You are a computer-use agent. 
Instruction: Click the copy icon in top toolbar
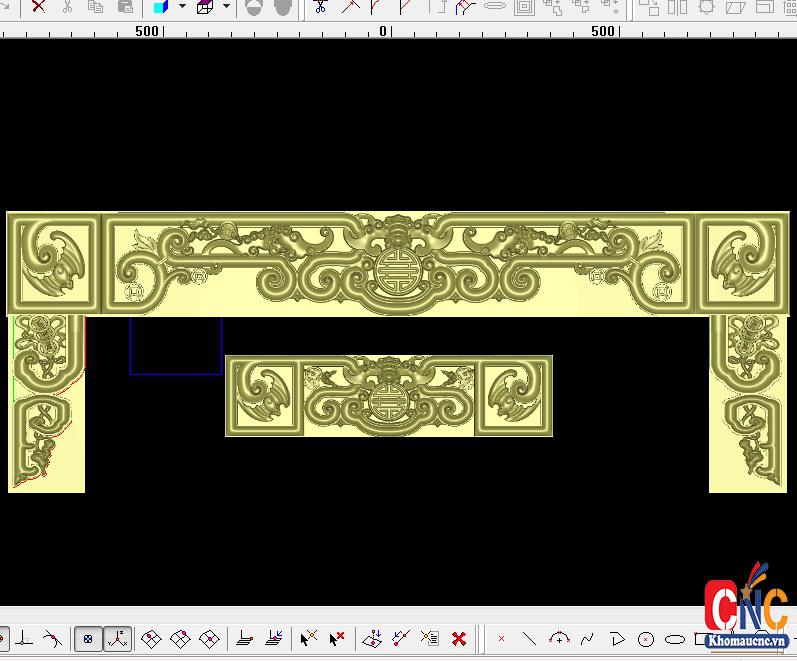coord(95,6)
